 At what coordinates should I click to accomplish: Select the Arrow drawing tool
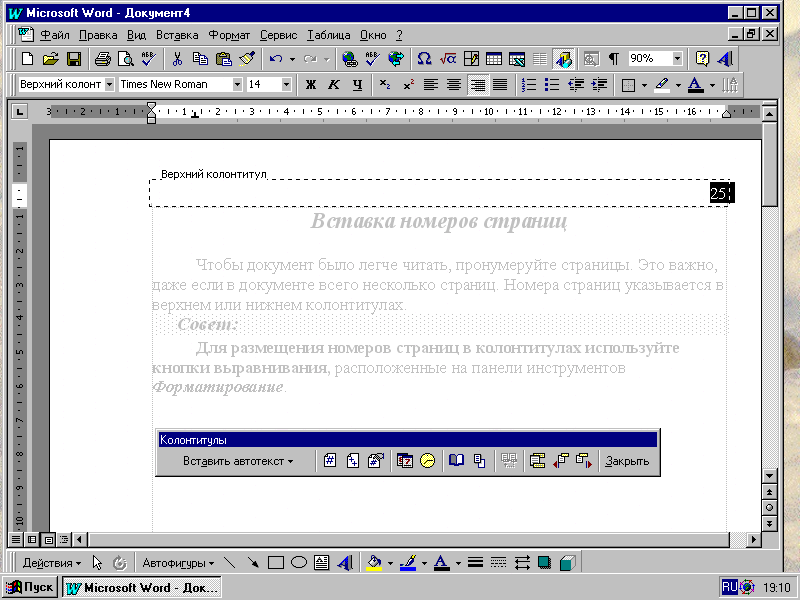(x=253, y=563)
